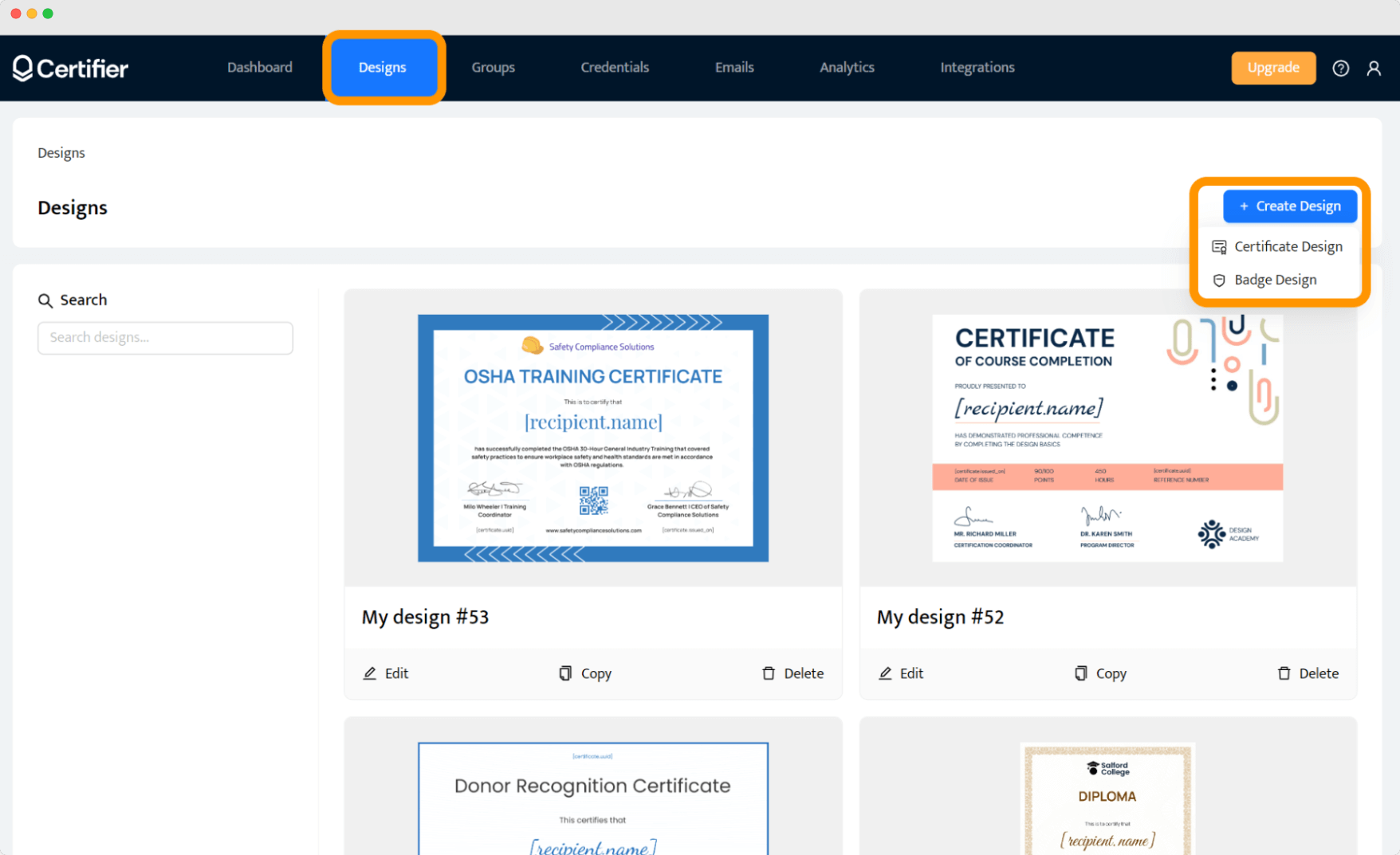Open the Integrations tab
The height and width of the screenshot is (855, 1400).
pyautogui.click(x=977, y=68)
